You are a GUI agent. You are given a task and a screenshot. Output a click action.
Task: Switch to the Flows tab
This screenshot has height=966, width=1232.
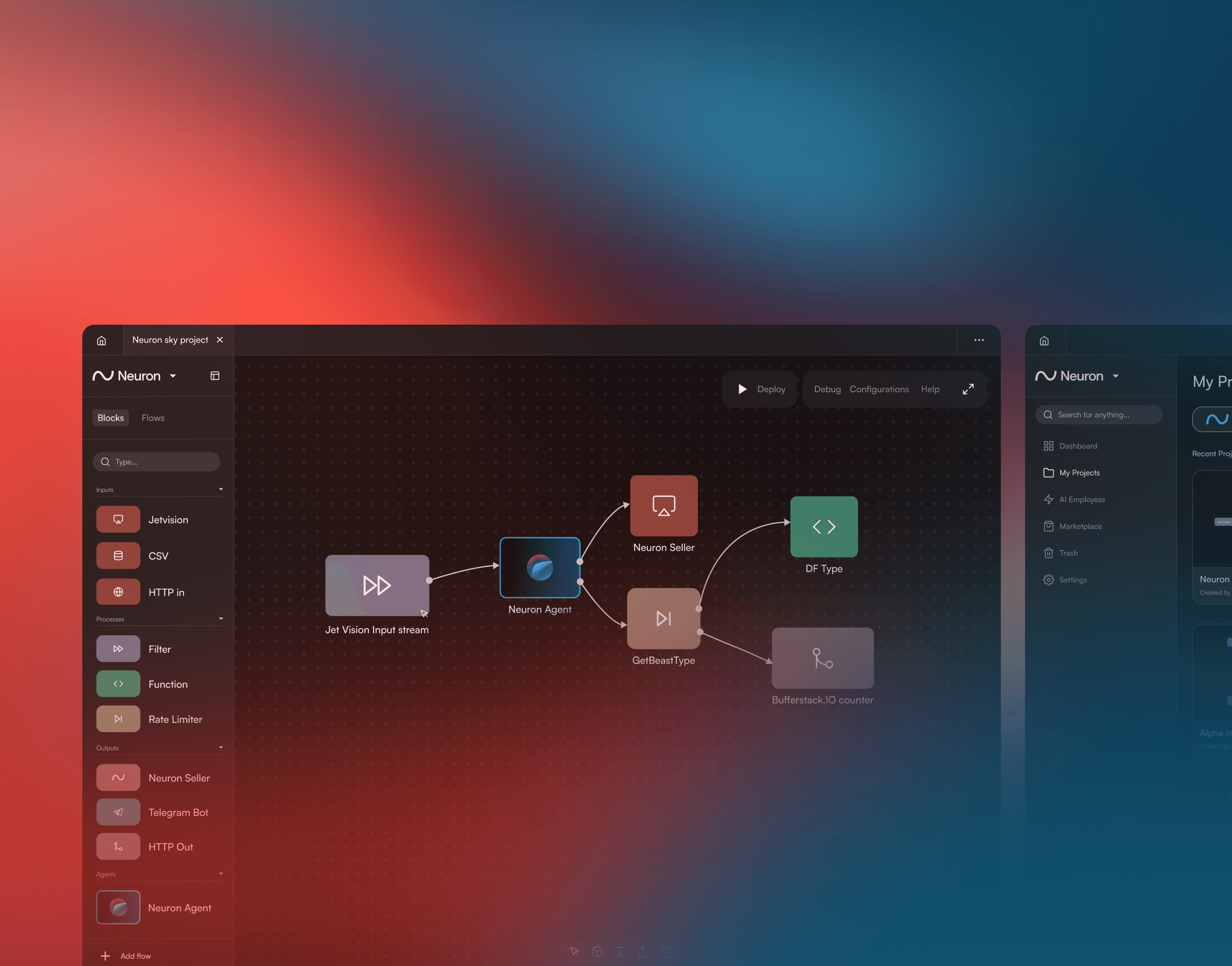[153, 418]
